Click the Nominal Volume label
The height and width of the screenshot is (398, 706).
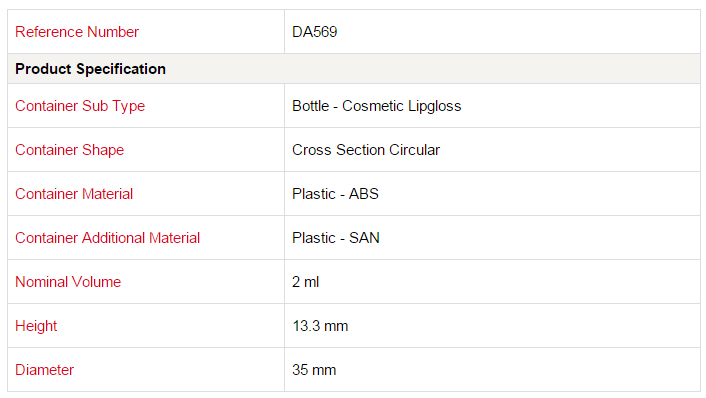pyautogui.click(x=68, y=282)
